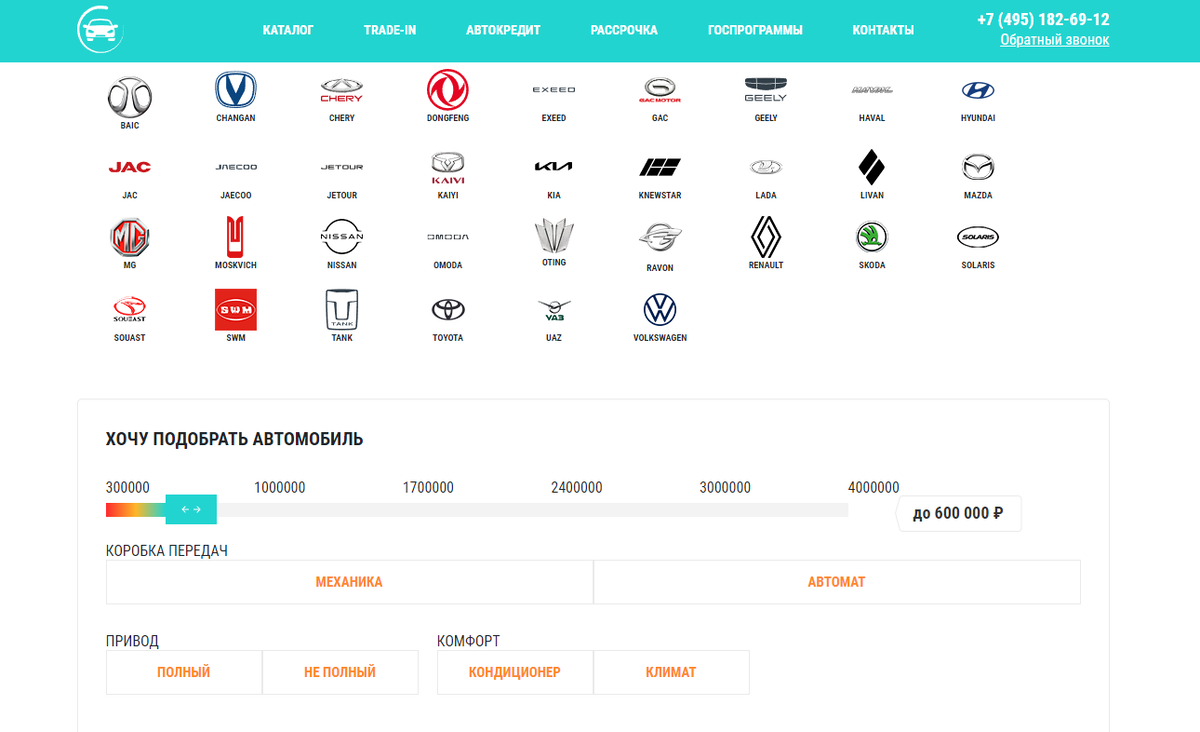The height and width of the screenshot is (732, 1200).
Task: Toggle the Не полный drive option
Action: click(340, 672)
